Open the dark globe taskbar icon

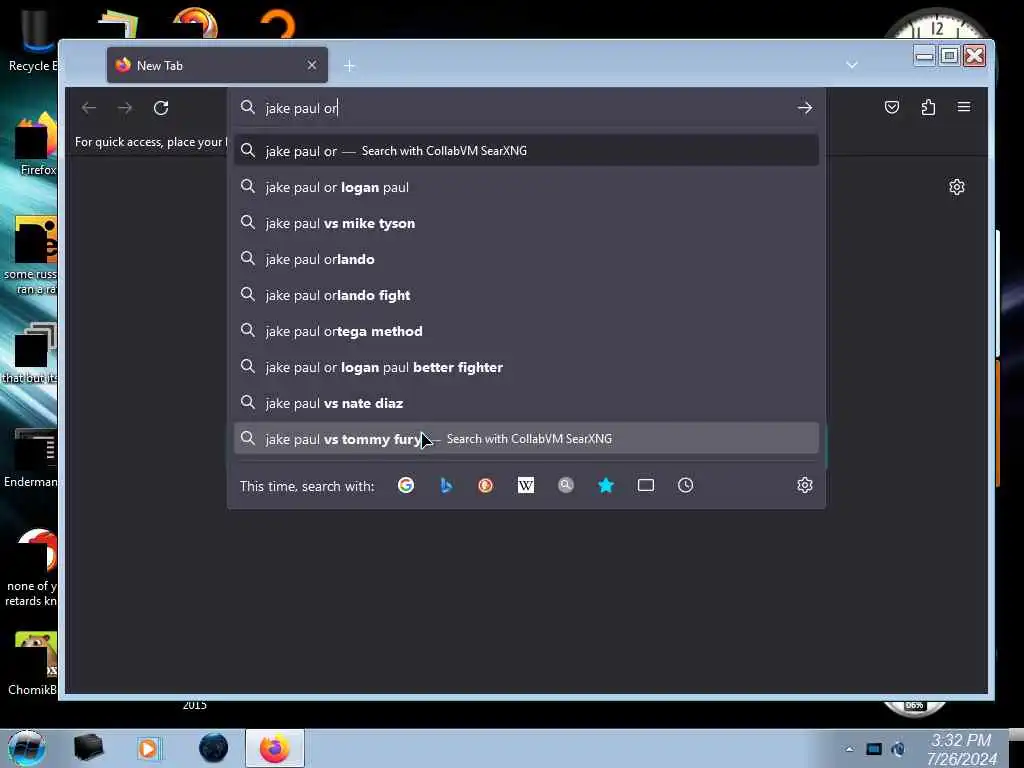tap(214, 748)
